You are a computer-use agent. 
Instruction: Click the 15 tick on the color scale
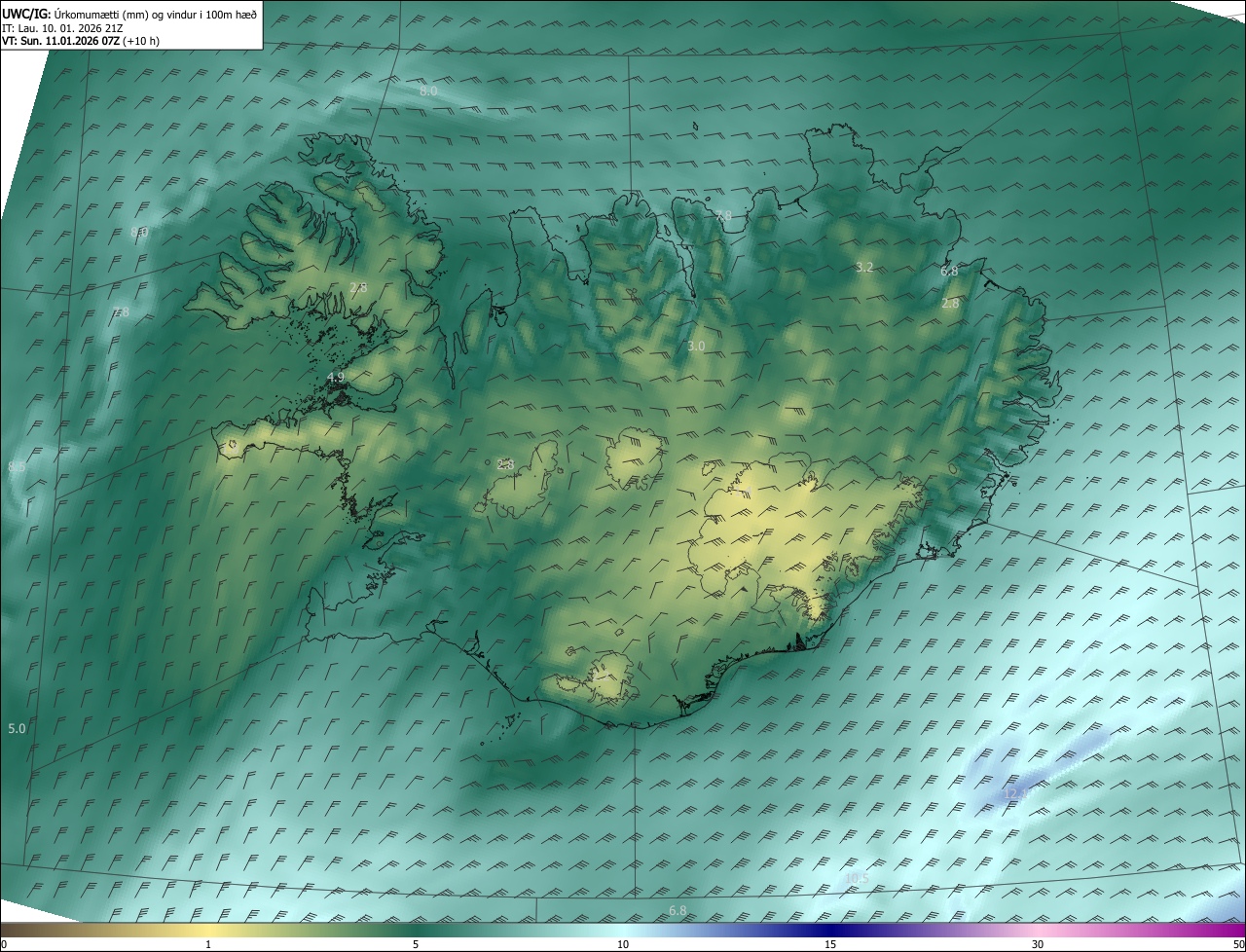tap(830, 944)
